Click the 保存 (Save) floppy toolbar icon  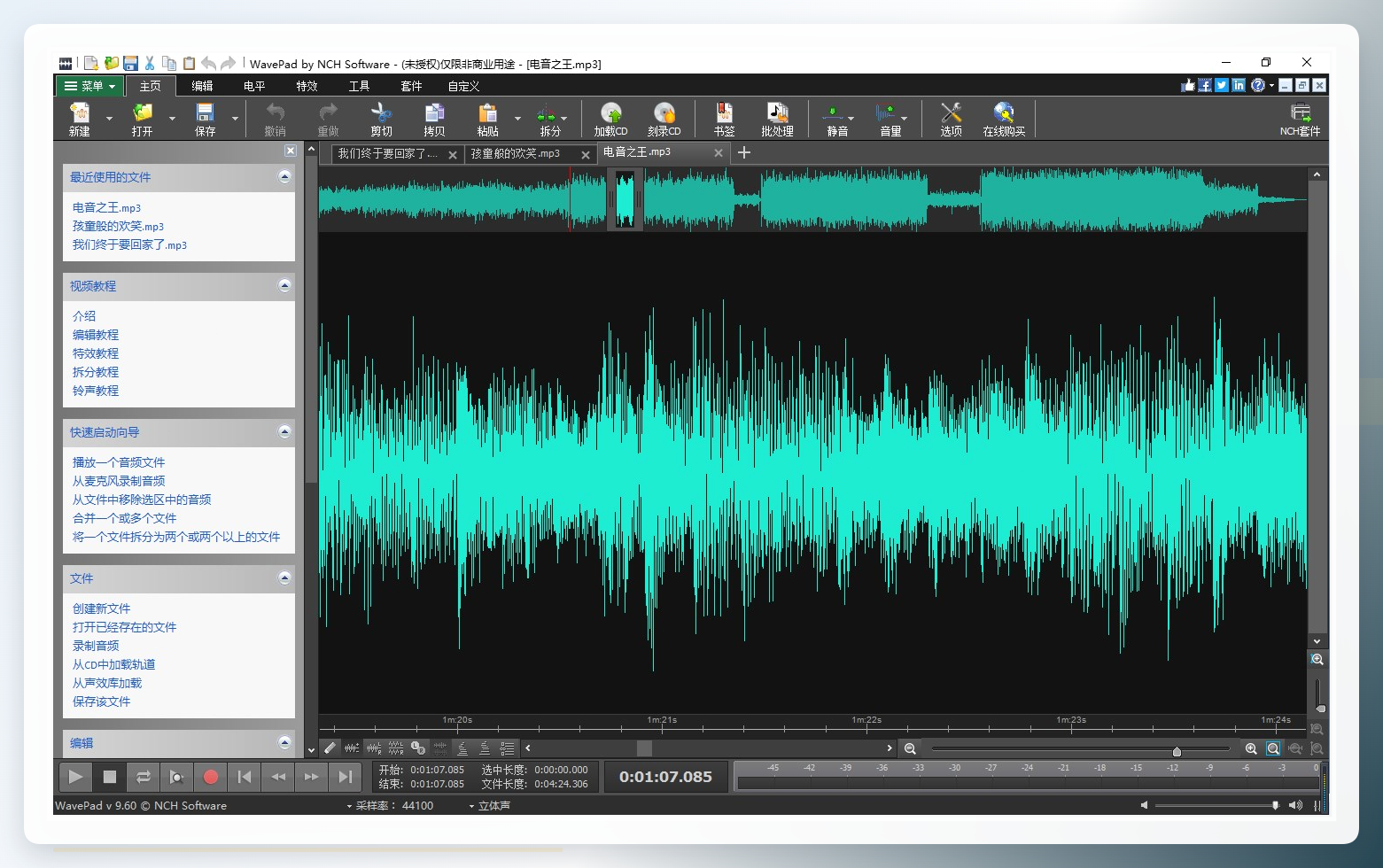(205, 112)
